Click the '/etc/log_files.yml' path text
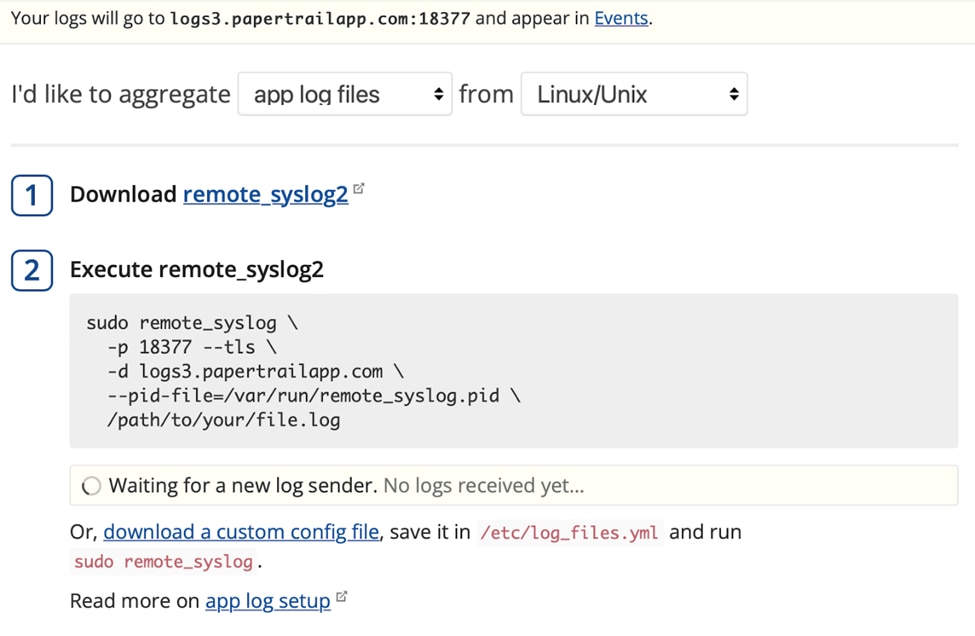 tap(570, 533)
